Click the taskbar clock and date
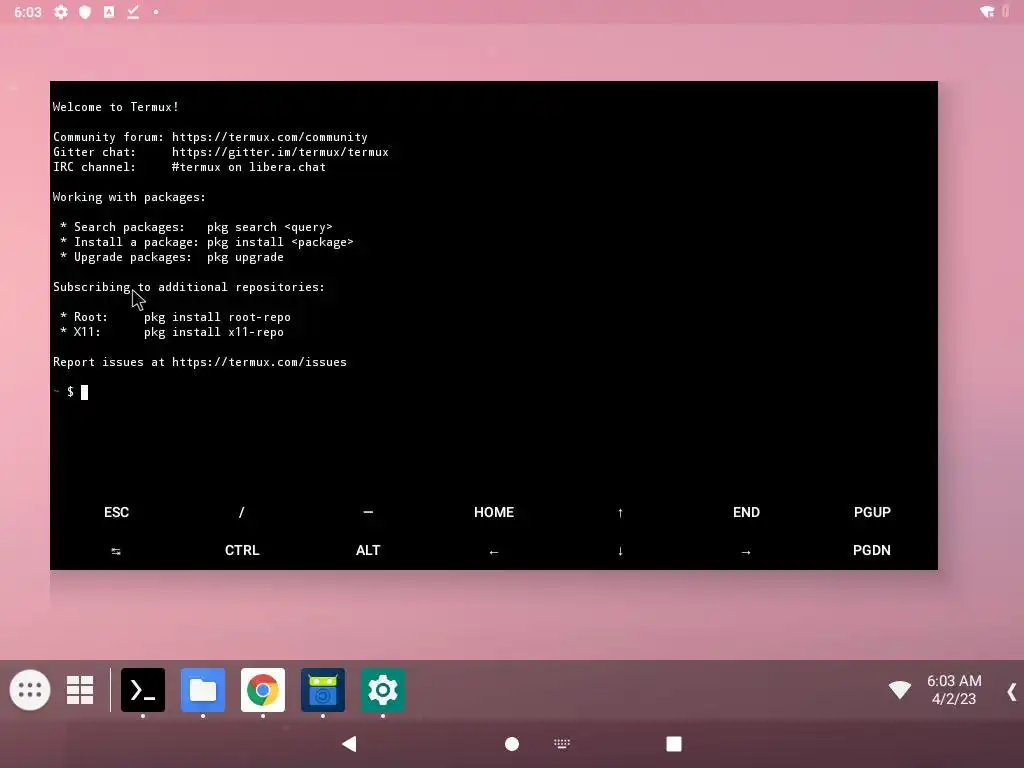The image size is (1024, 768). pos(953,690)
